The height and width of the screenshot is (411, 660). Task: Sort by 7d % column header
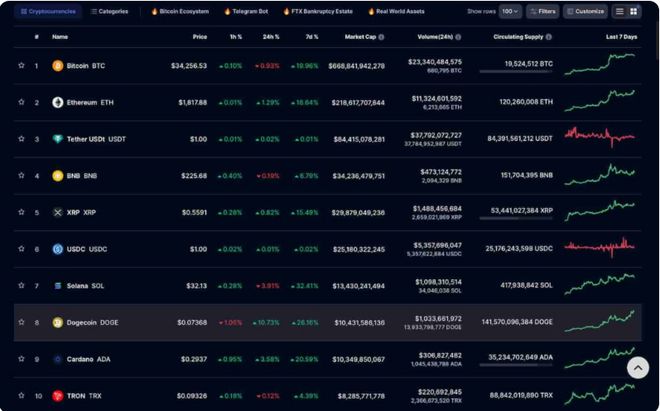(x=311, y=37)
